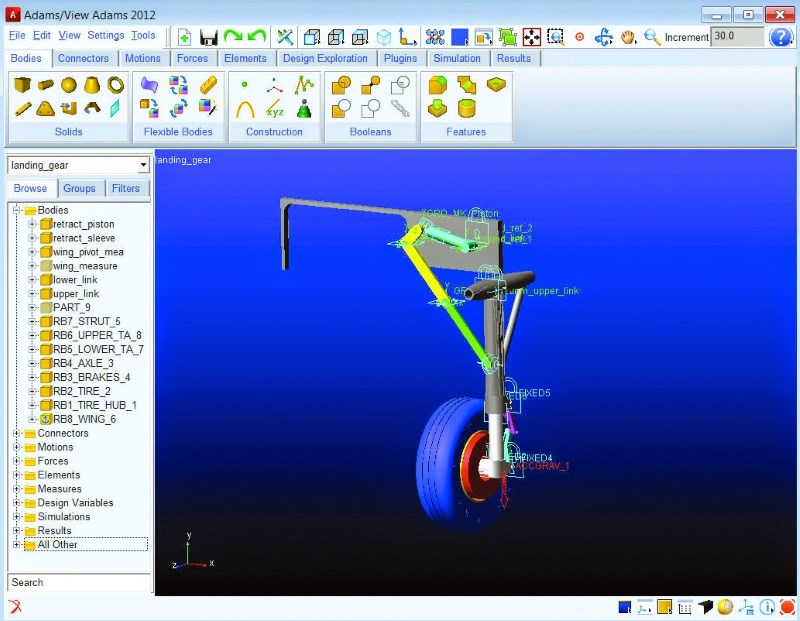Click the purple flexible body surface icon
800x621 pixels.
(149, 85)
